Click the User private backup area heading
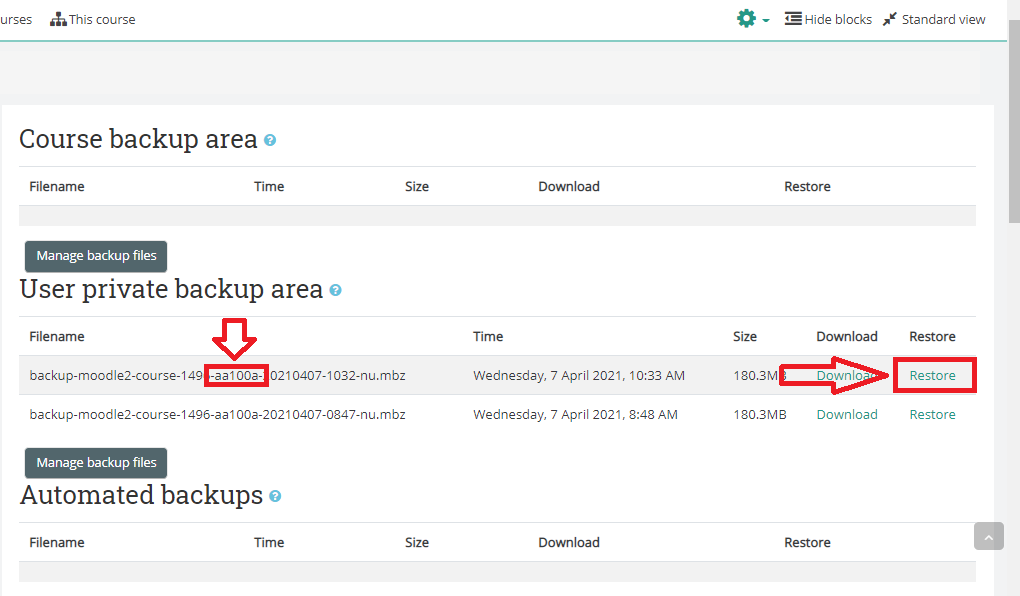The width and height of the screenshot is (1020, 596). (x=171, y=290)
